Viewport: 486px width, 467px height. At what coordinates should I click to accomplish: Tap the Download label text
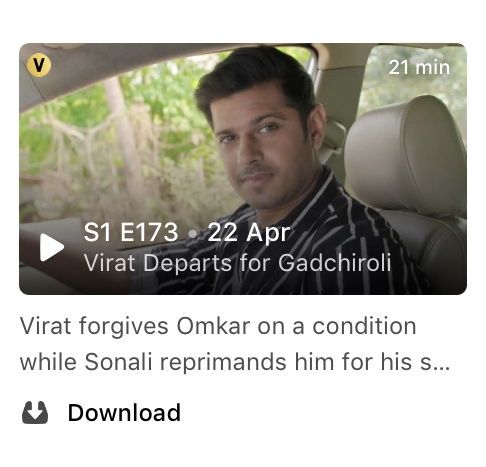coord(124,413)
